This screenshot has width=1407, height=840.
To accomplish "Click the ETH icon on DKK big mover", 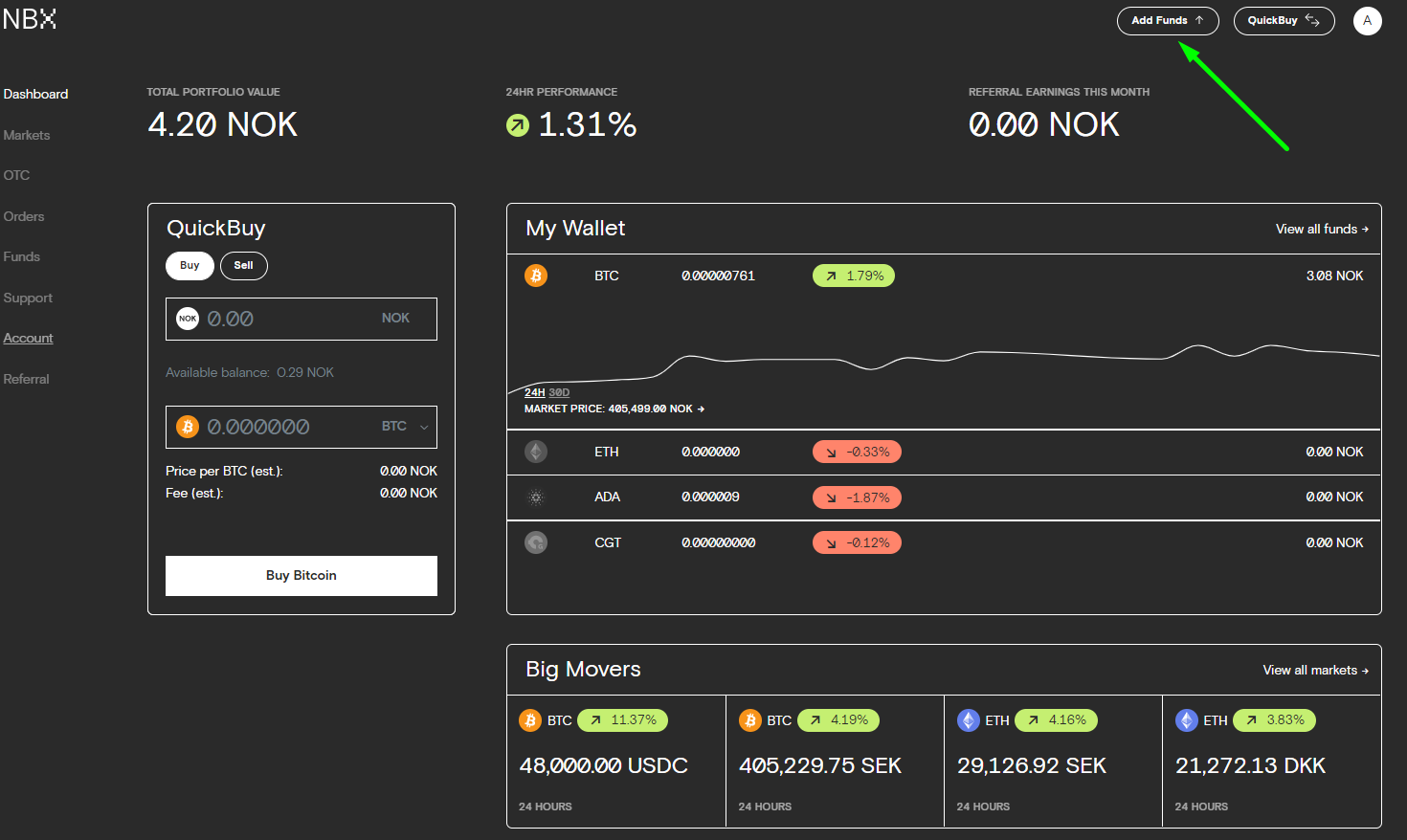I will click(x=1187, y=720).
